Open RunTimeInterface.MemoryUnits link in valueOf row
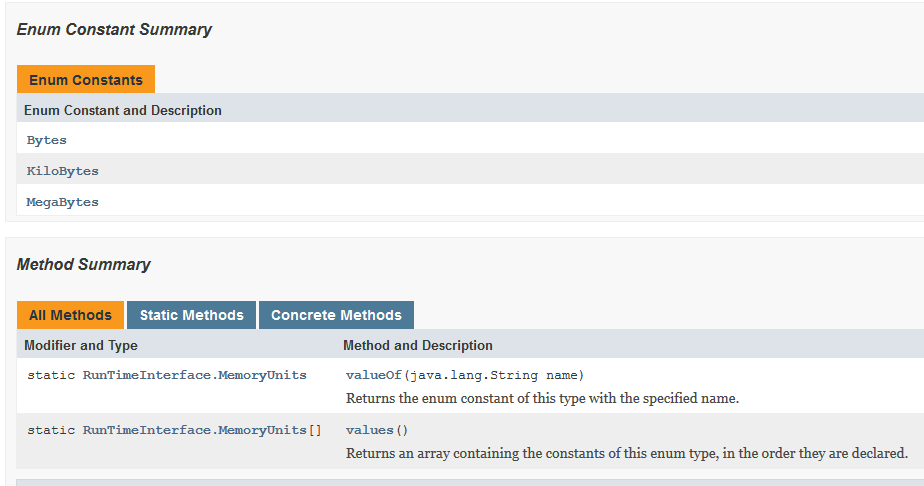 194,375
